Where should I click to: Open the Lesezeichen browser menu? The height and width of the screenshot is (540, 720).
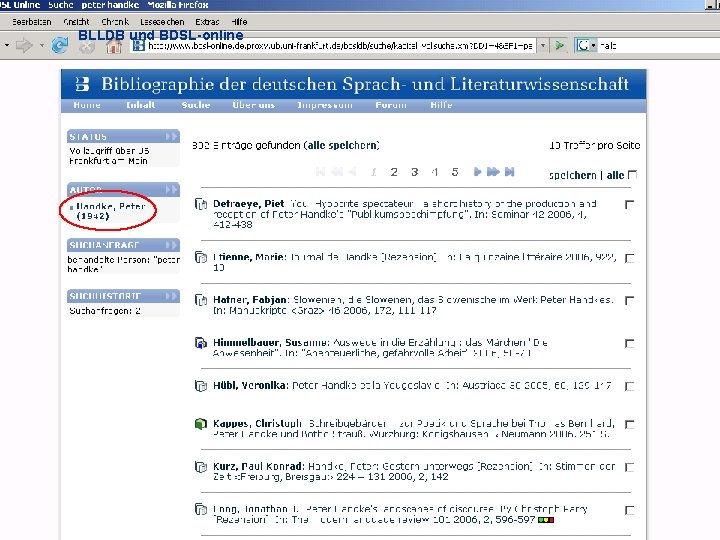click(x=162, y=22)
